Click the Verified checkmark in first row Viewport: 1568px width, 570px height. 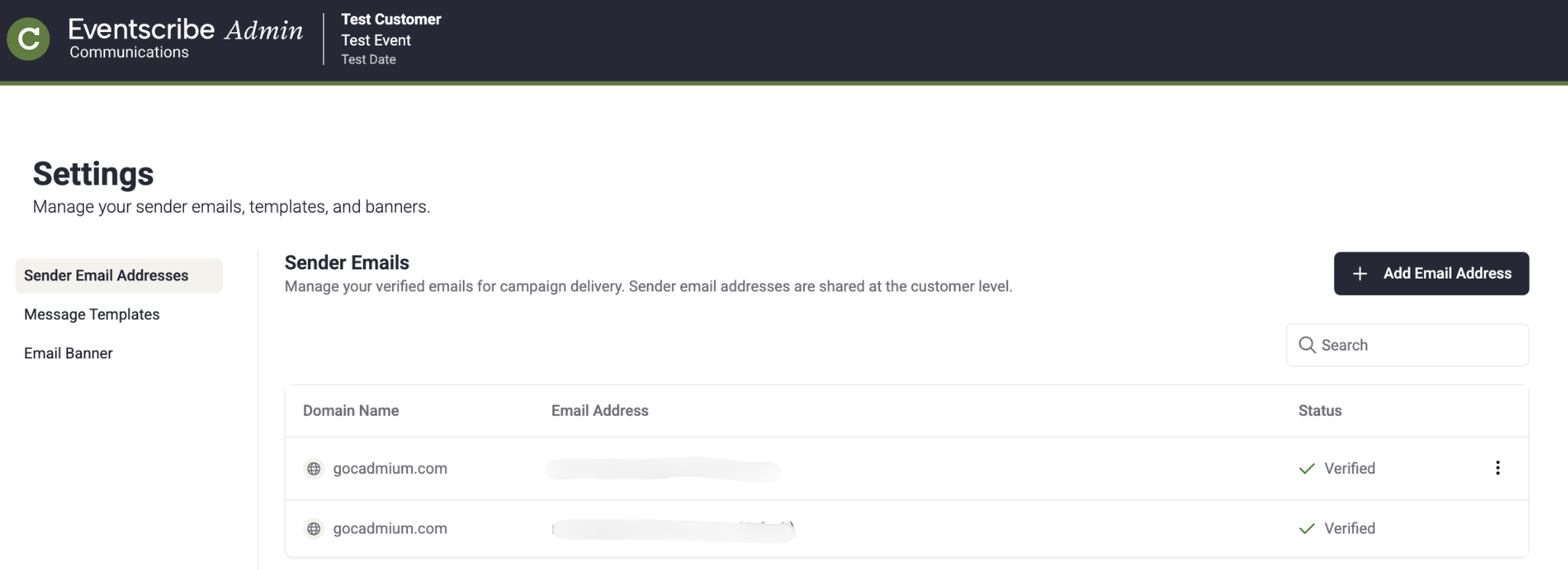pos(1307,469)
